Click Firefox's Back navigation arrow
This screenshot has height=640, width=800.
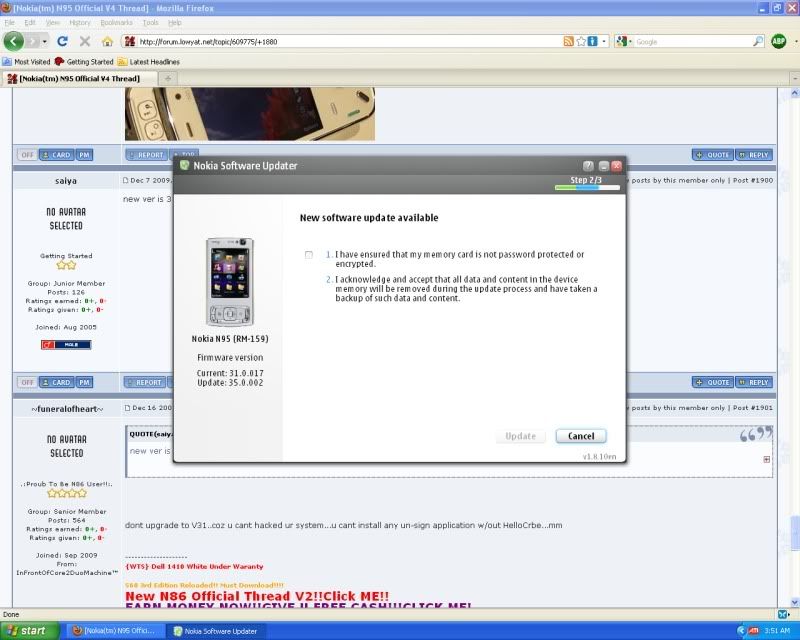click(x=14, y=41)
